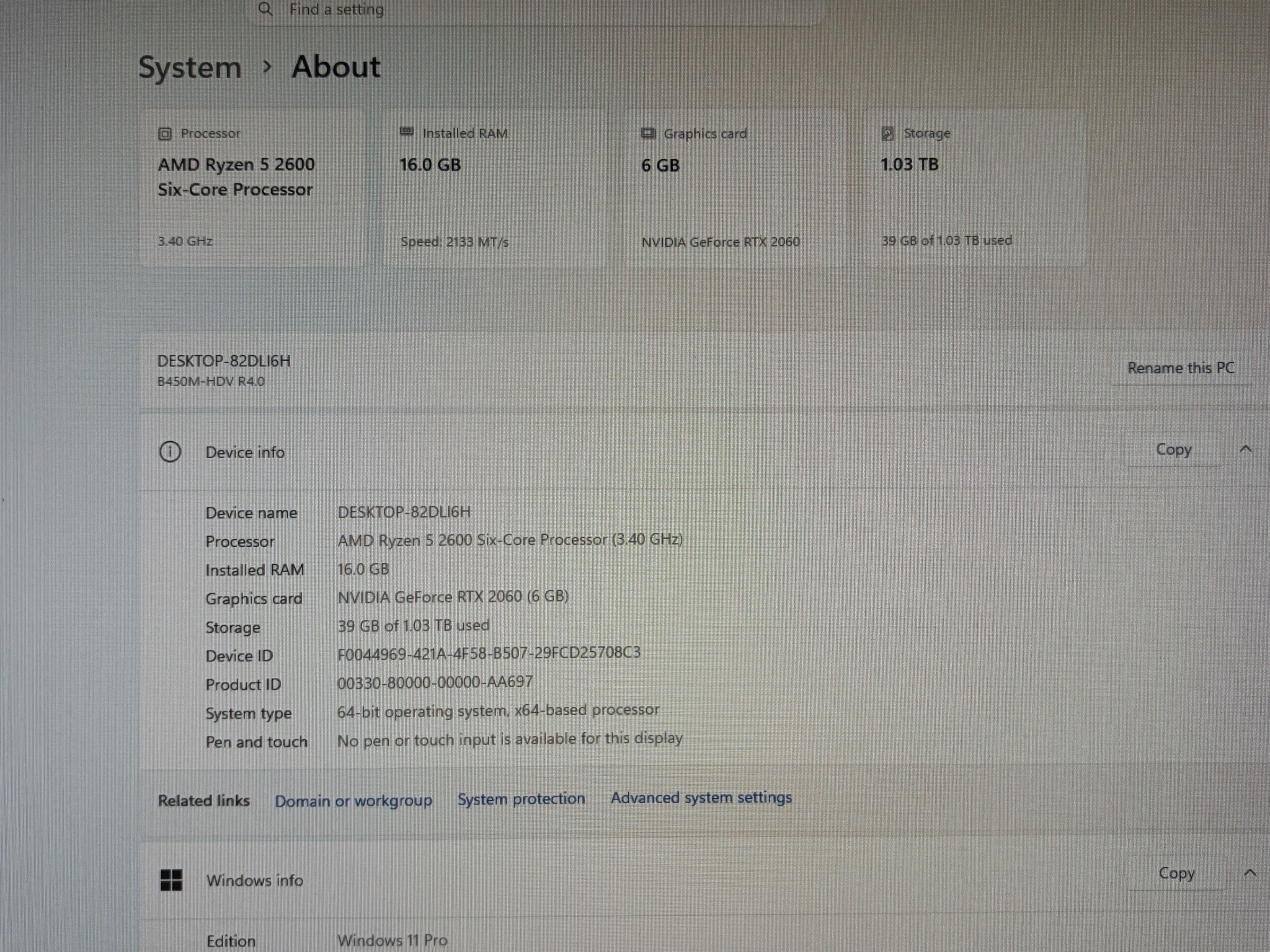The width and height of the screenshot is (1270, 952).
Task: Click 'AMD Ryzen 5 2600 Six-Core Processor (3.40 GHz)' value
Action: point(510,540)
